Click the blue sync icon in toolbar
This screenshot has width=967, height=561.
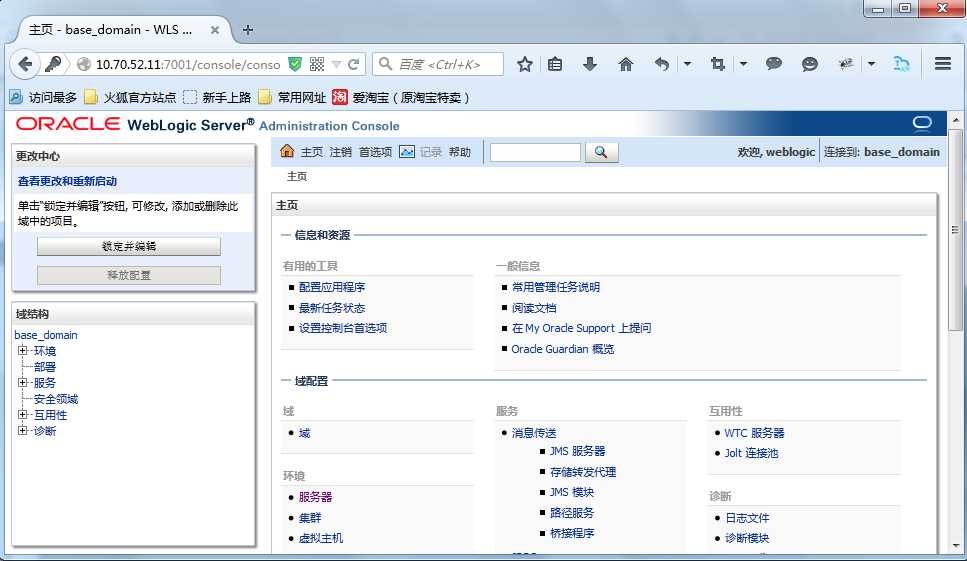902,64
